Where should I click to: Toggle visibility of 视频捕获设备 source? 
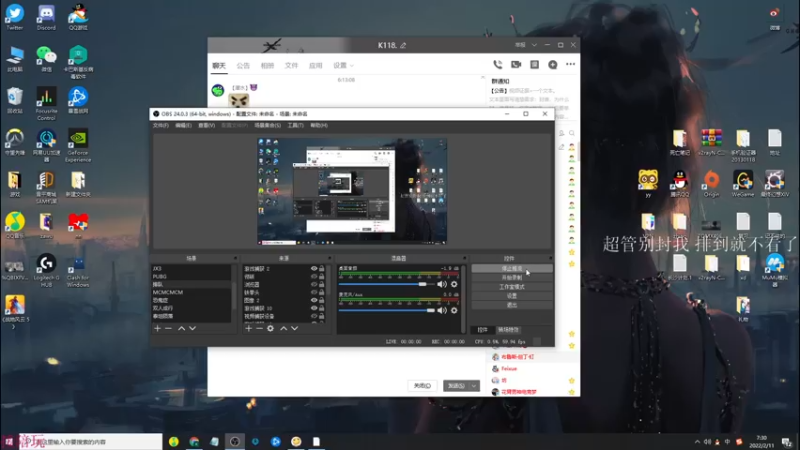click(314, 316)
